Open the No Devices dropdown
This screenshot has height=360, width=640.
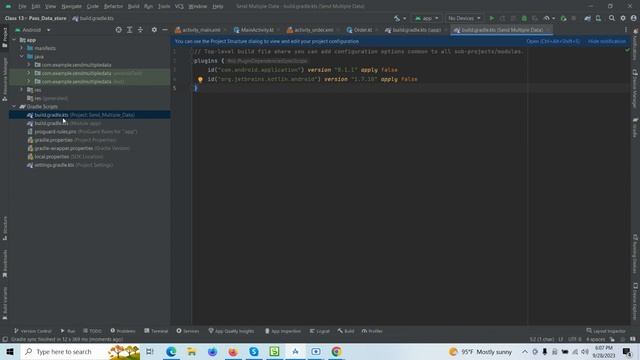pos(464,18)
